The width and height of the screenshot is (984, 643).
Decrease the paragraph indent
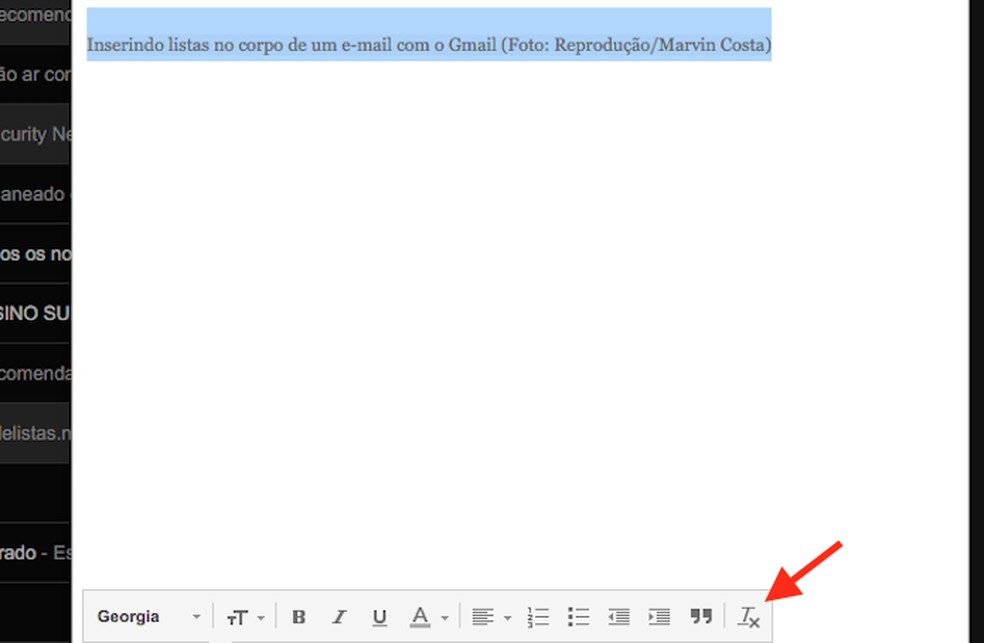[x=619, y=617]
